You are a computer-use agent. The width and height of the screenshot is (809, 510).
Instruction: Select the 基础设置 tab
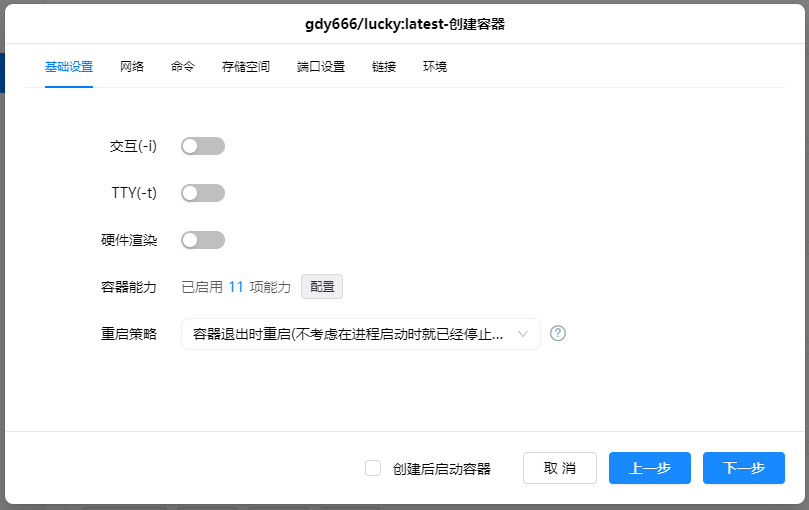click(69, 67)
